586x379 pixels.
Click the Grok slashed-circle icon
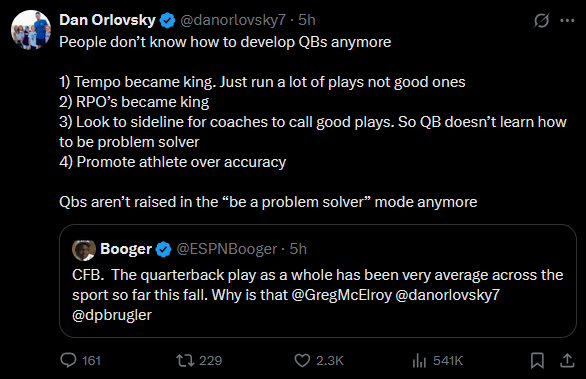coord(541,20)
